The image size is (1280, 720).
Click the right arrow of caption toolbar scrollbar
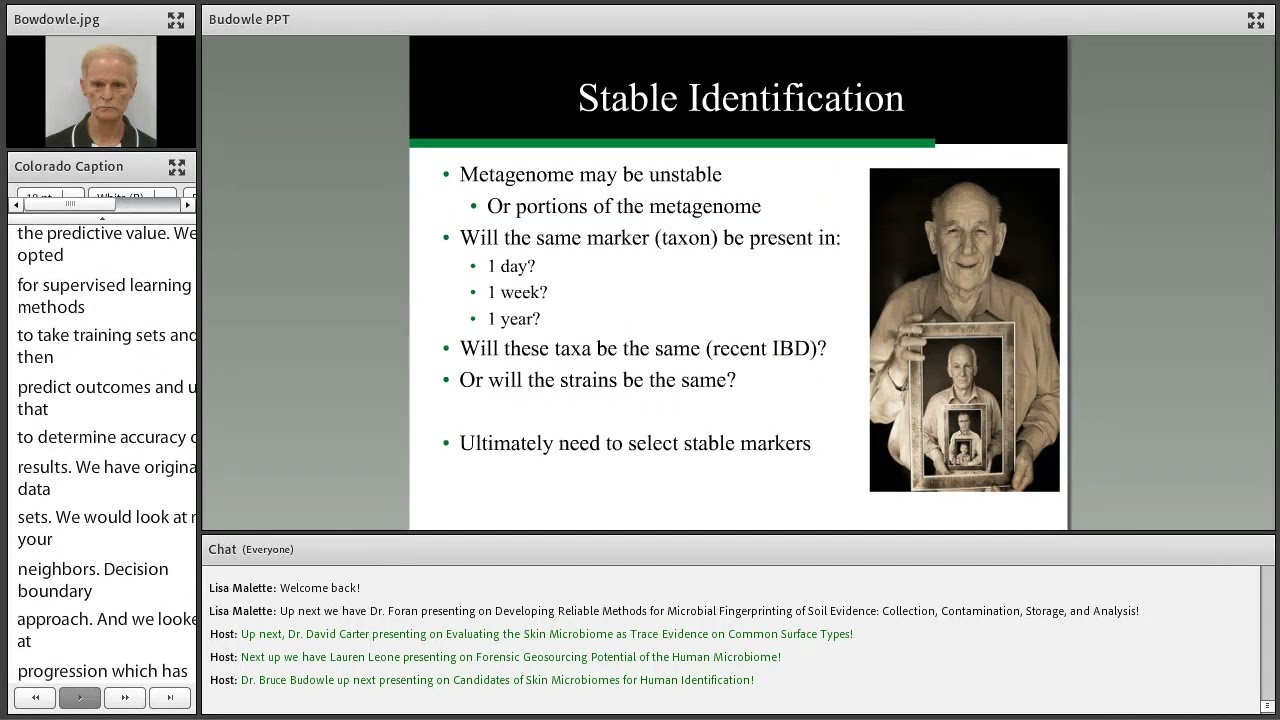(187, 205)
